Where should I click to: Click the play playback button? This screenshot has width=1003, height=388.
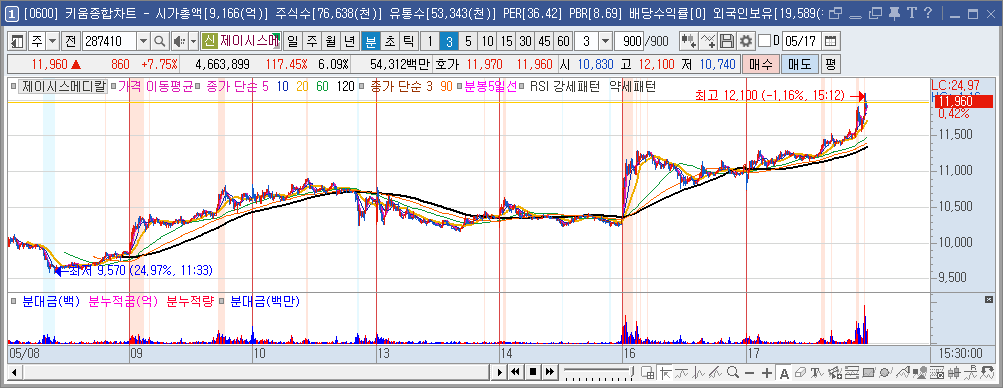[501, 372]
